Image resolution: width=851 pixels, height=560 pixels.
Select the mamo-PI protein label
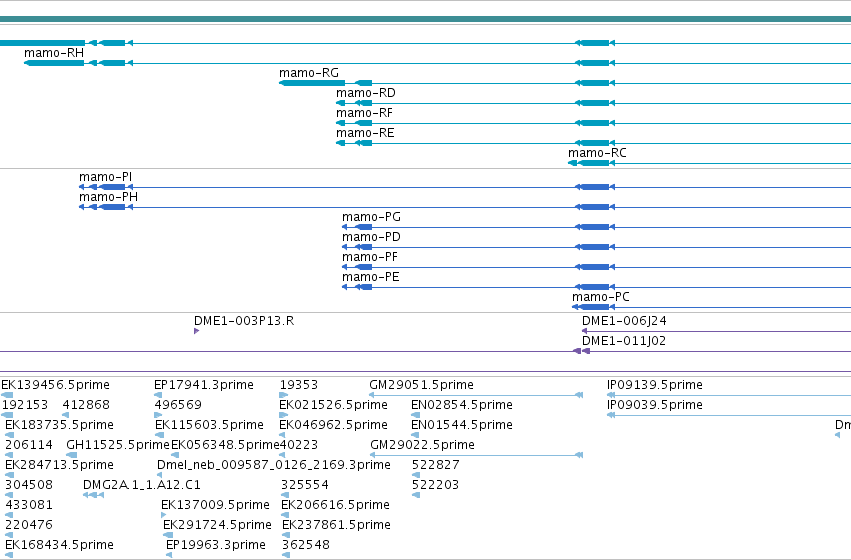click(x=105, y=177)
